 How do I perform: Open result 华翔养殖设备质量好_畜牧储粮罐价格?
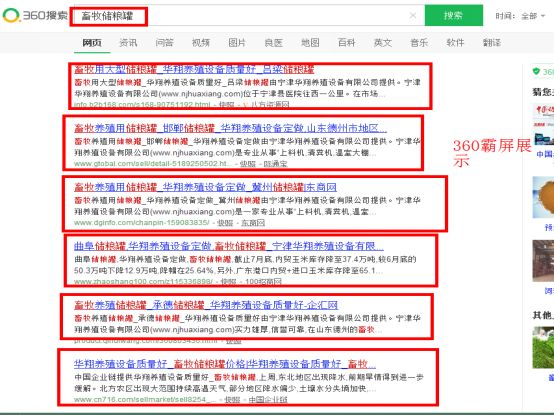point(225,364)
